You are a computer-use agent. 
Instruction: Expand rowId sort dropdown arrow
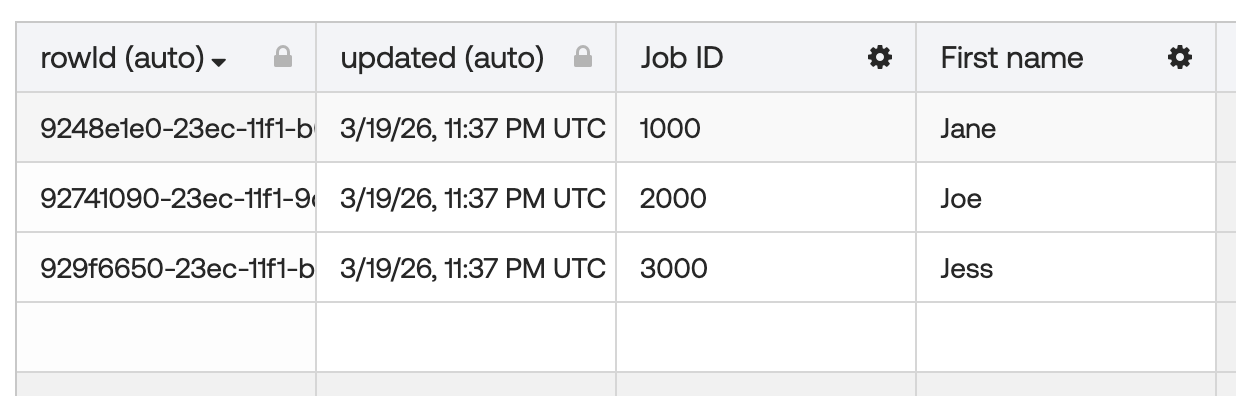pos(219,62)
